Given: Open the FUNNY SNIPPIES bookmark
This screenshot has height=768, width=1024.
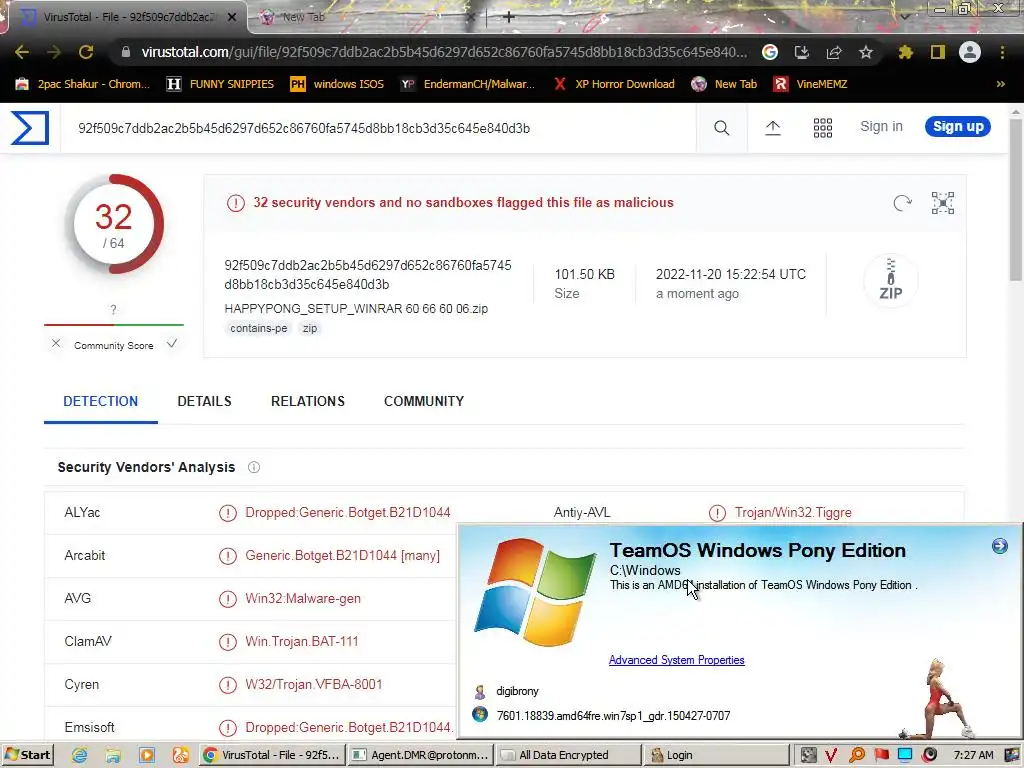Looking at the screenshot, I should point(220,84).
